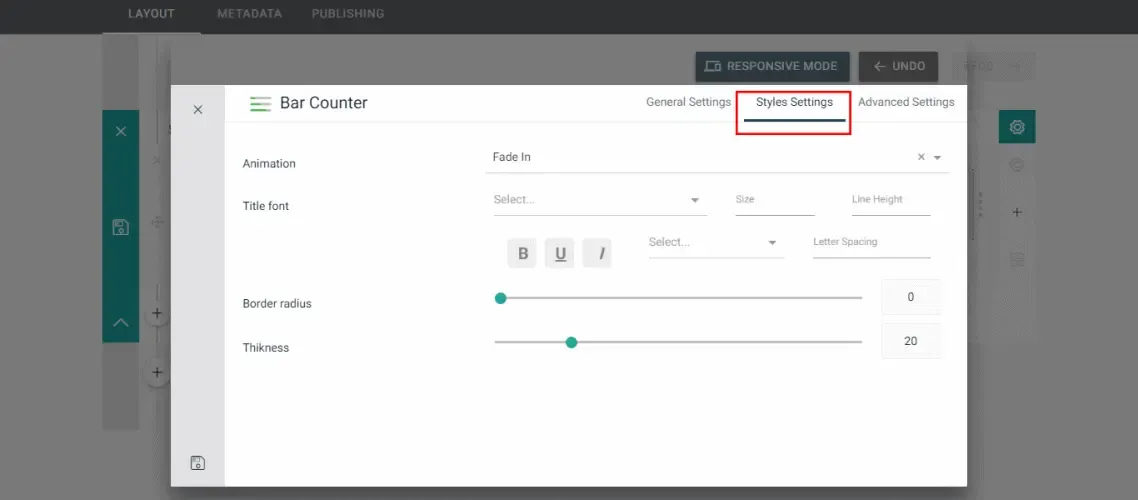Collapse the teal sidebar with up chevron

tap(120, 322)
